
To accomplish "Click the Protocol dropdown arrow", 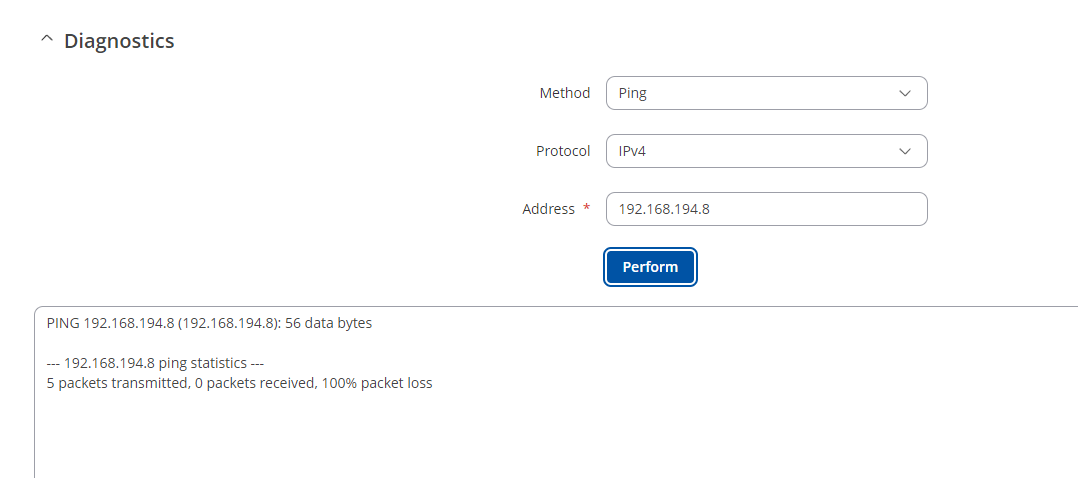I will pos(905,151).
